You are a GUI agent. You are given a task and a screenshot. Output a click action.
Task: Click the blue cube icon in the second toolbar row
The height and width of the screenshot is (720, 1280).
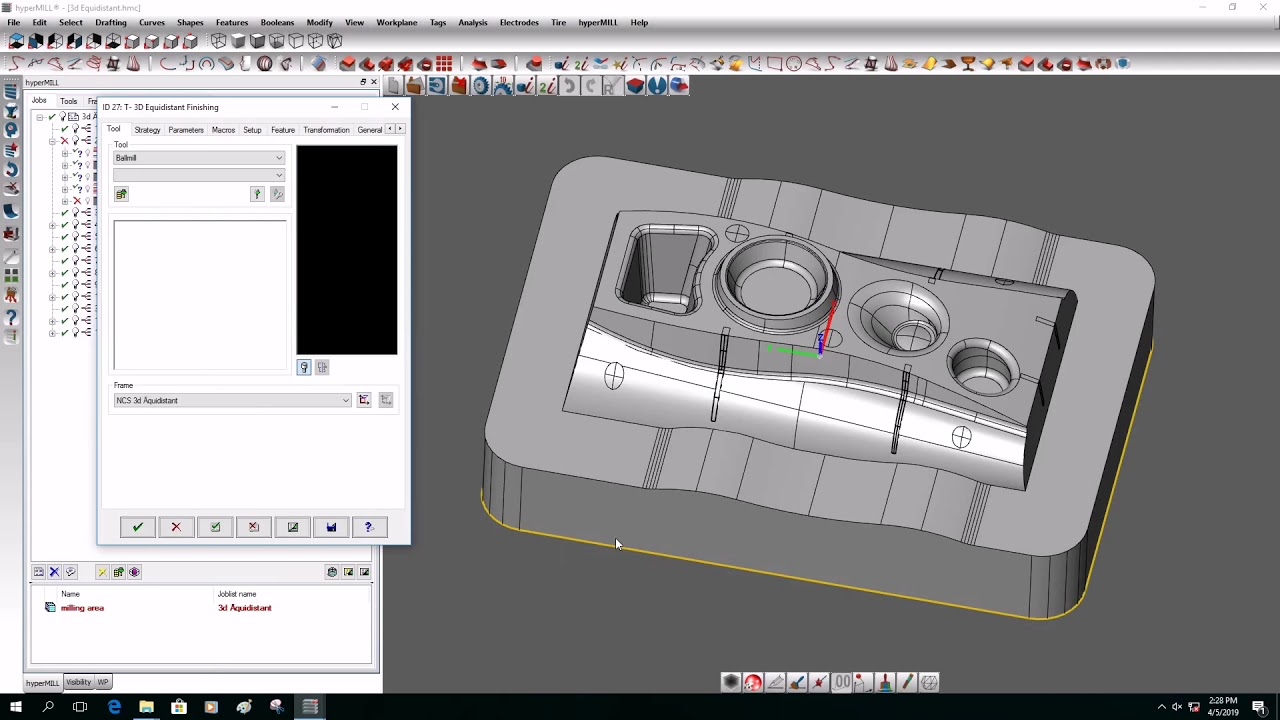(x=635, y=86)
